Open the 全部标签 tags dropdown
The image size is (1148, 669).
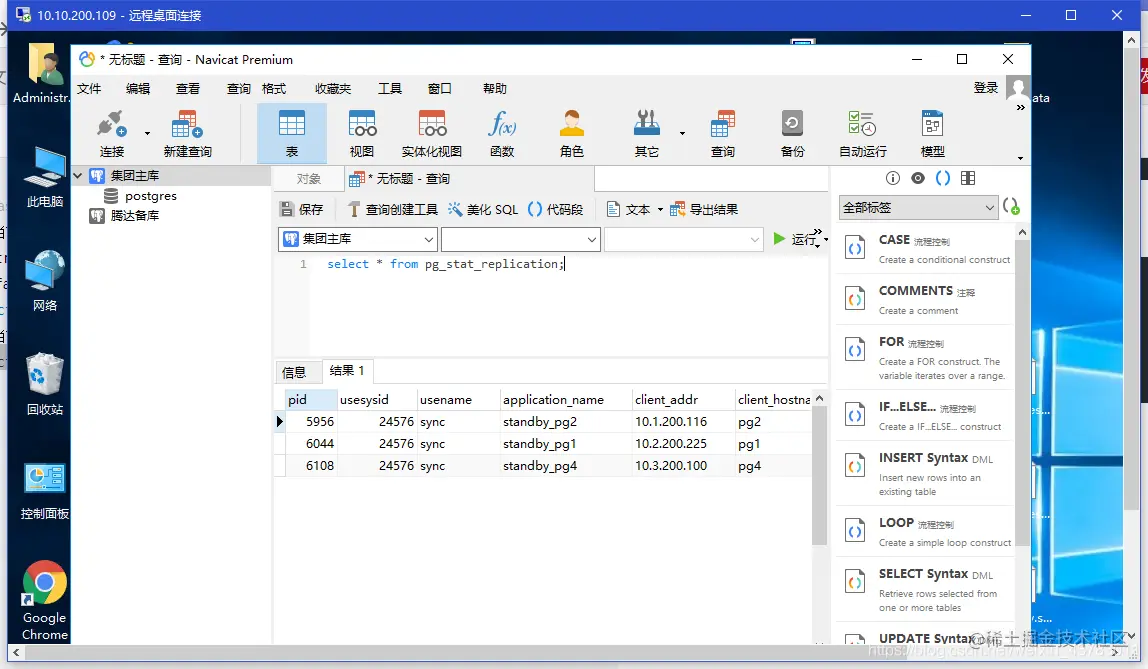(918, 208)
